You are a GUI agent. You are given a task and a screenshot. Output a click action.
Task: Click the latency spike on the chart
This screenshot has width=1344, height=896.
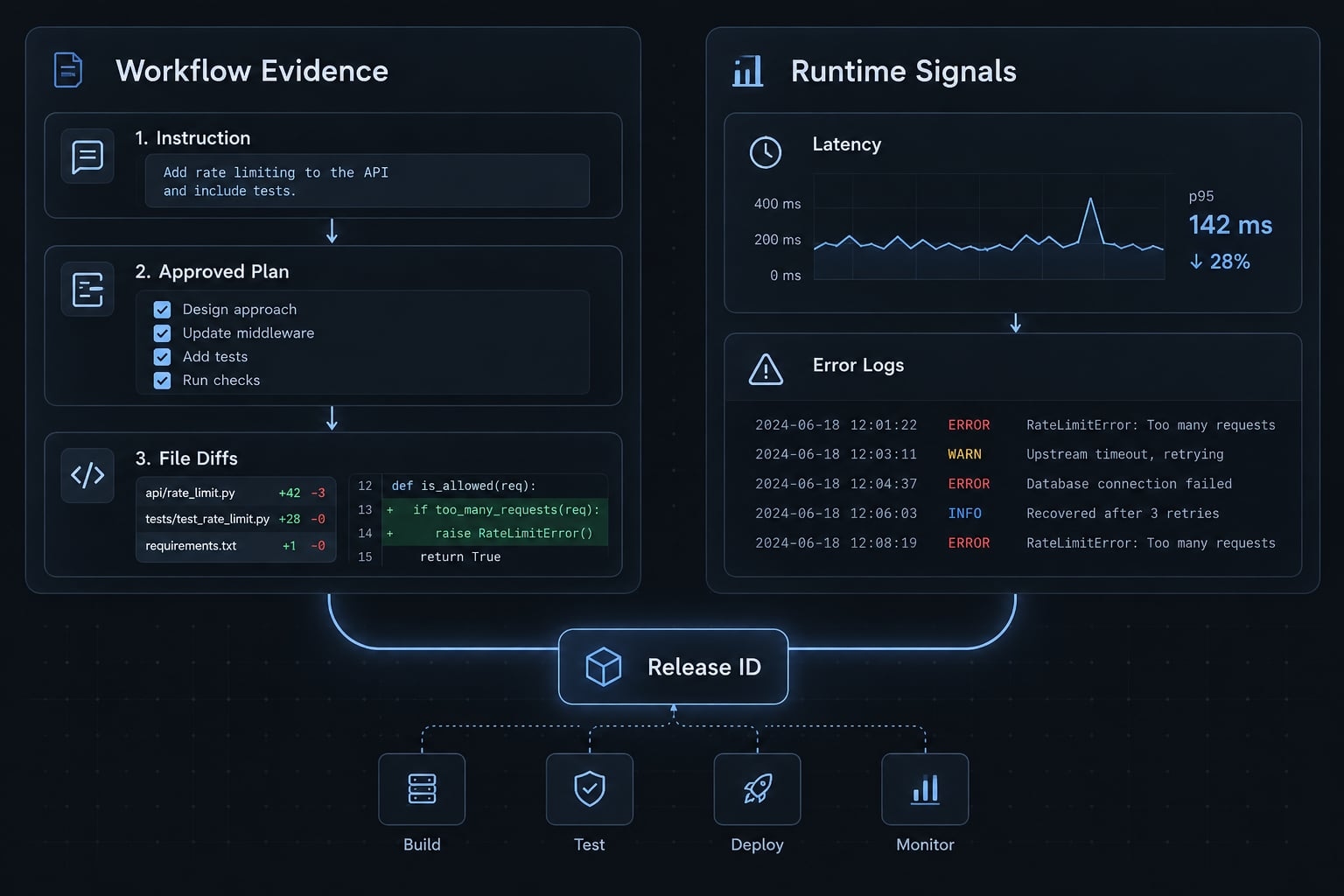(1090, 219)
